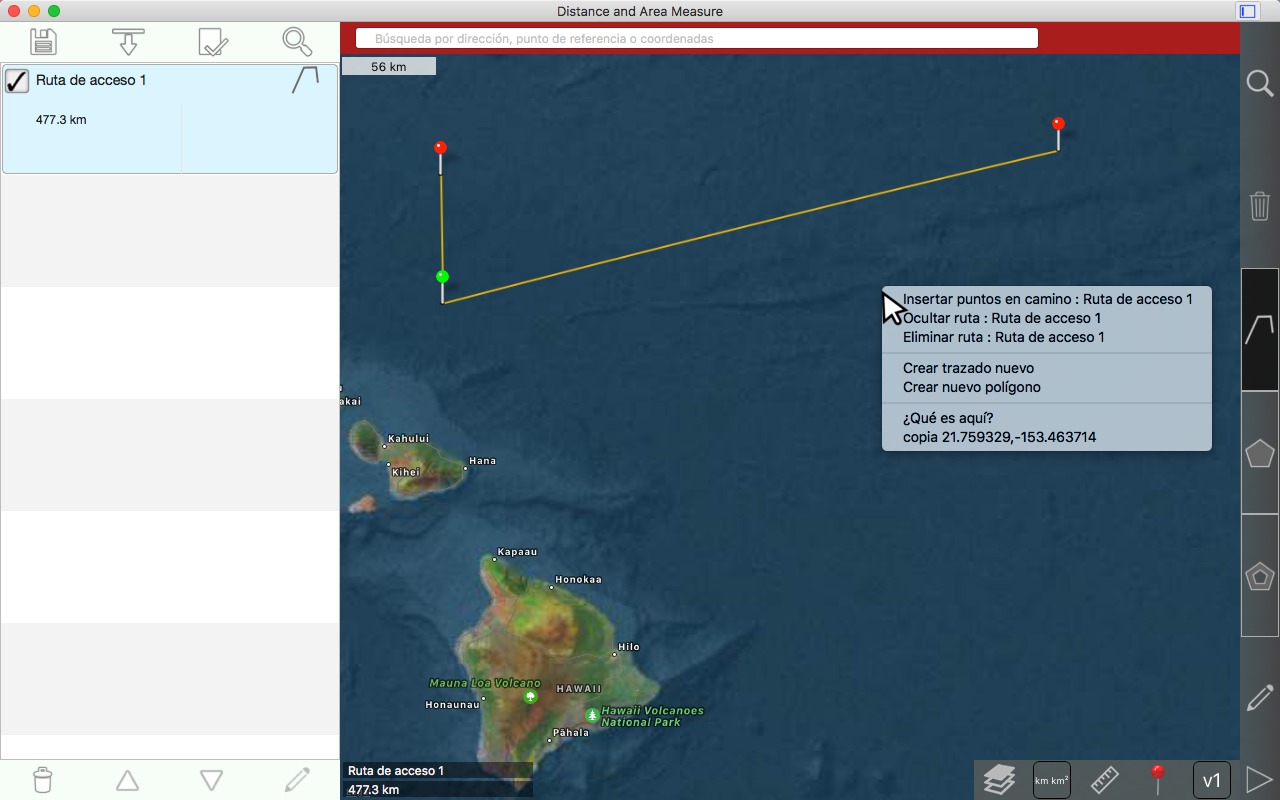Move route down with down triangle

[x=211, y=780]
